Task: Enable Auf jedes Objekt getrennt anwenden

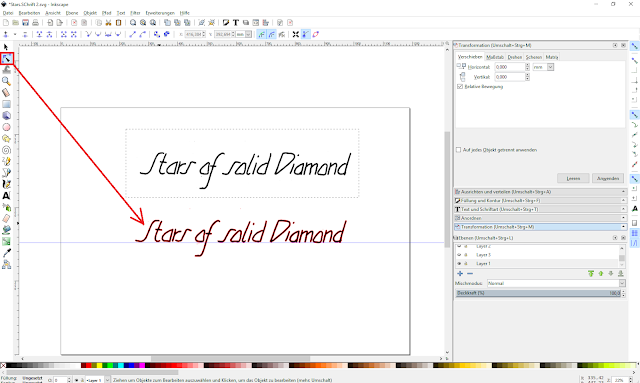Action: pyautogui.click(x=458, y=150)
